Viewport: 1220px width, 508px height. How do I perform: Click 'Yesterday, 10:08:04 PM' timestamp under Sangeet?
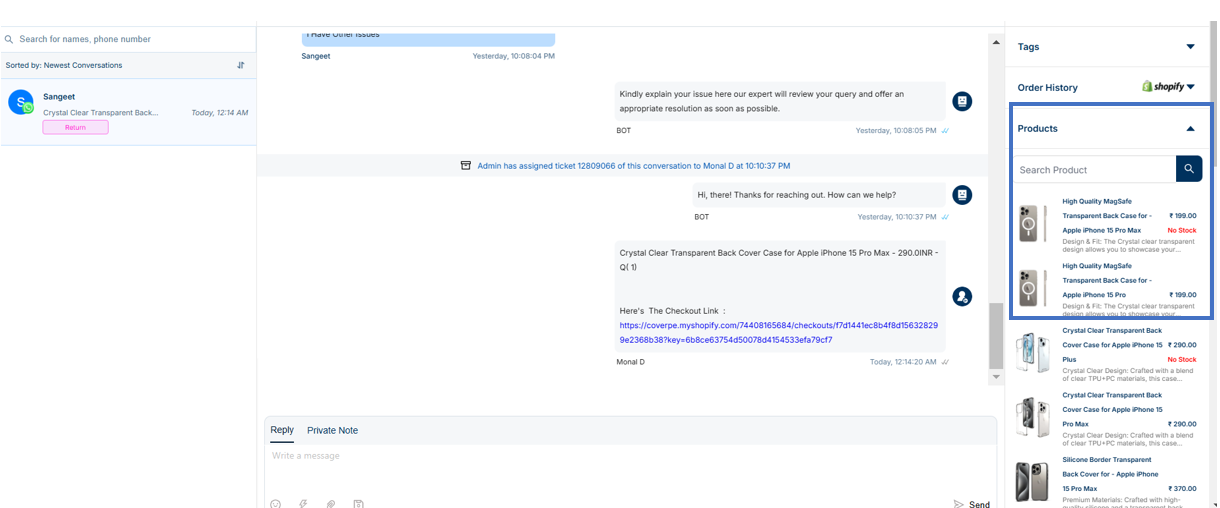[x=514, y=56]
